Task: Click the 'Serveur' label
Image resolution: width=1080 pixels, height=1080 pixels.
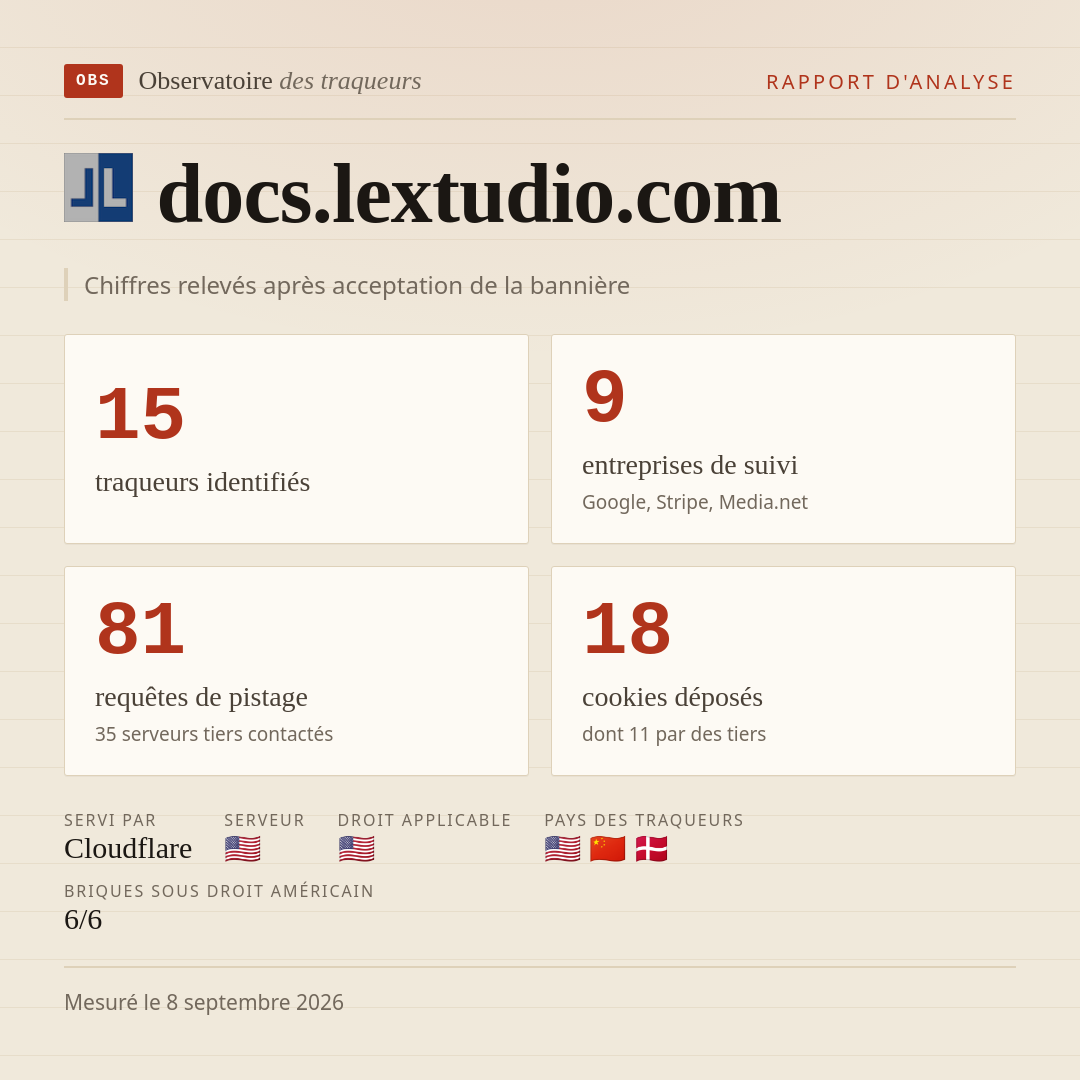Action: tap(264, 820)
